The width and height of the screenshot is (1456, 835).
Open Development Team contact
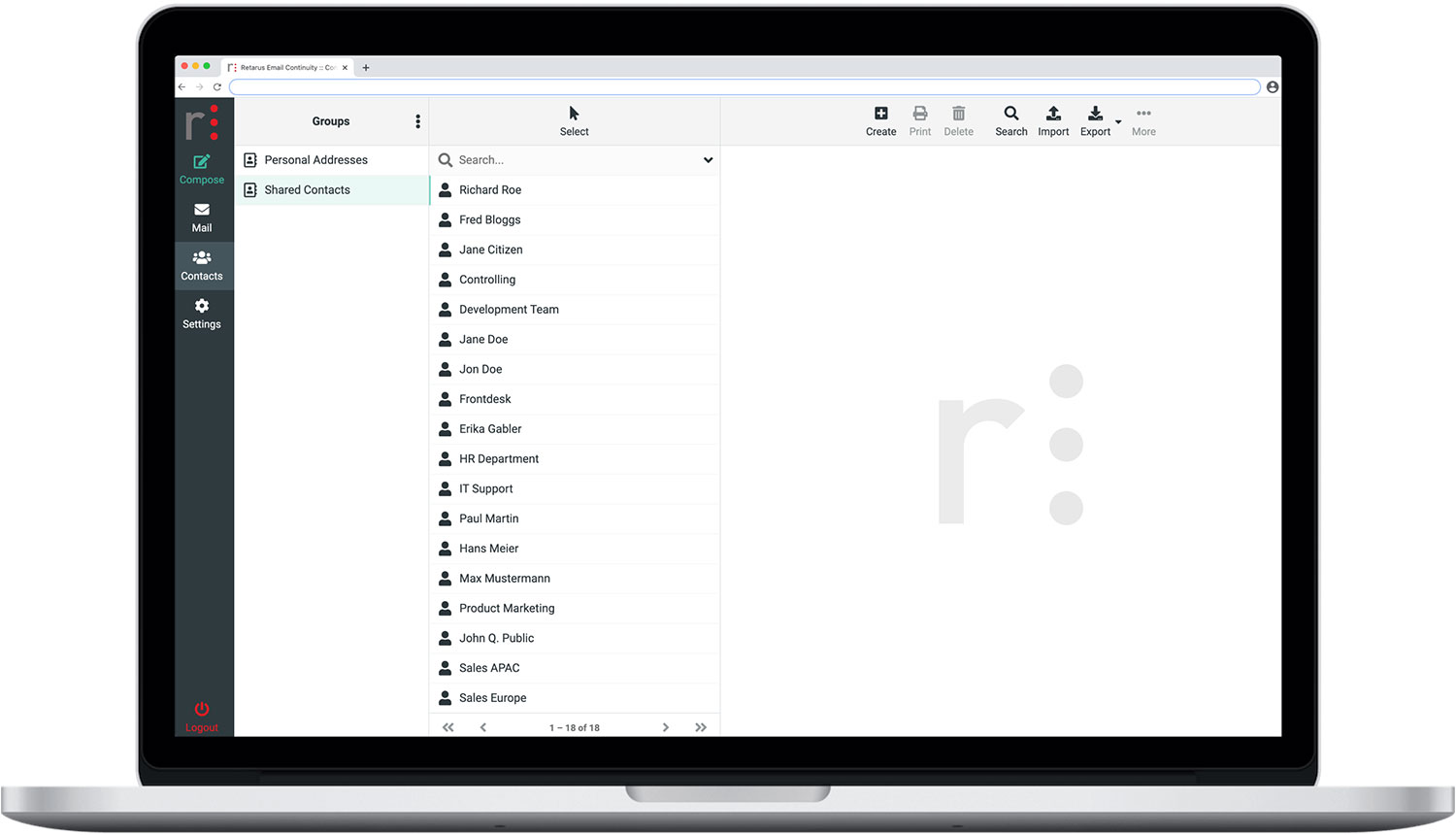tap(575, 310)
